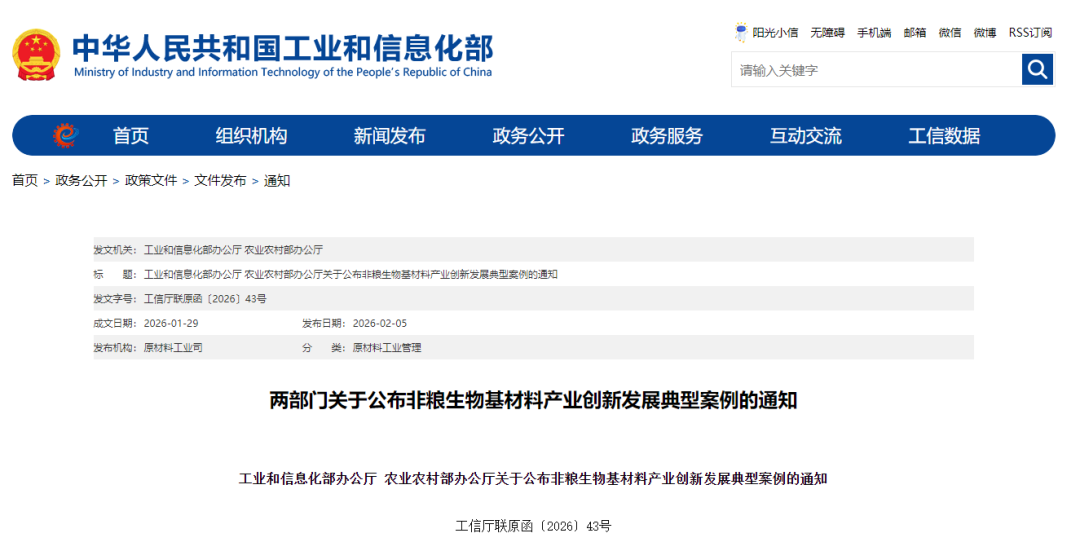Image resolution: width=1080 pixels, height=542 pixels.
Task: Open the 组织机构 menu item
Action: 251,136
